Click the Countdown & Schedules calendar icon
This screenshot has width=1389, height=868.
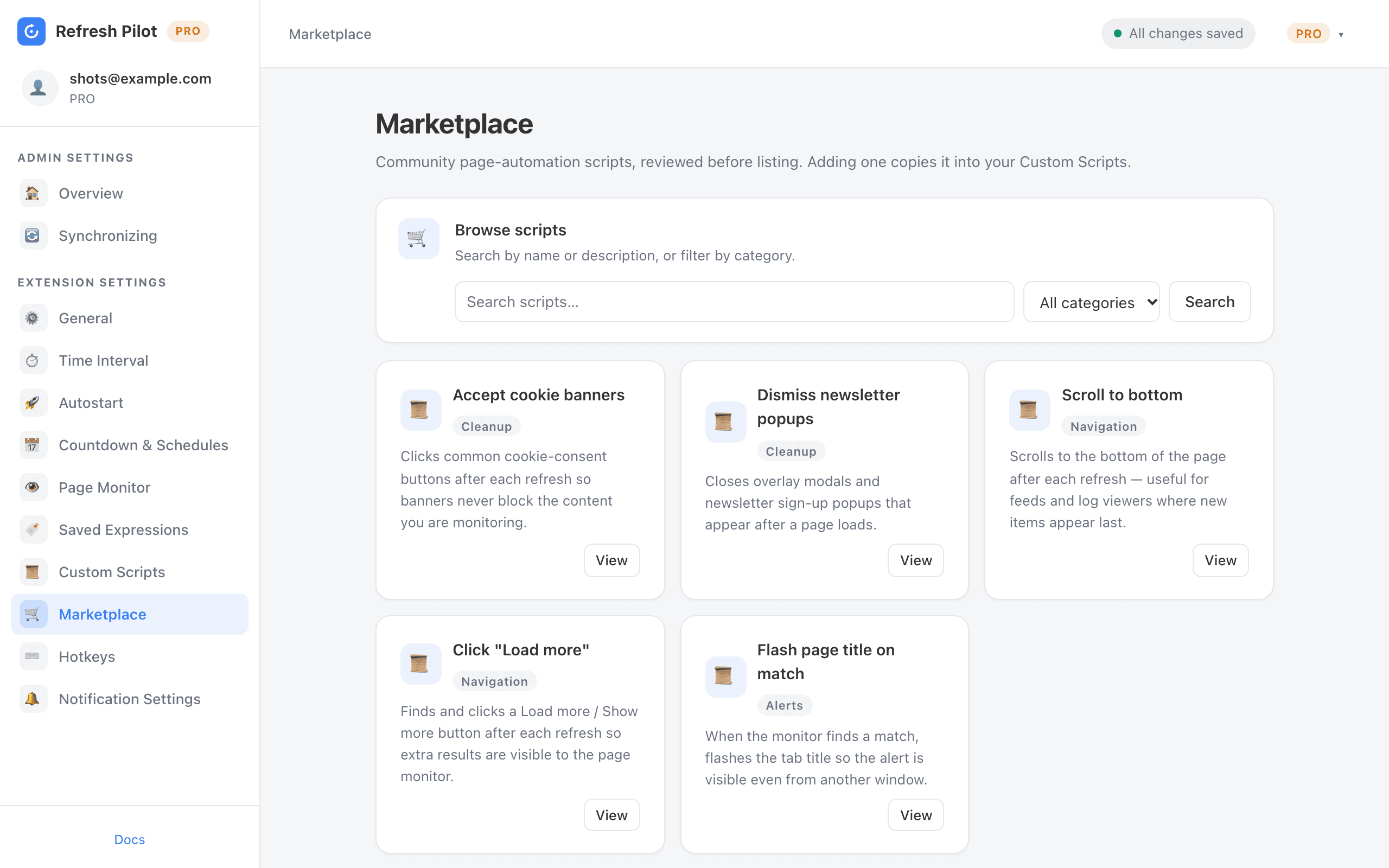pyautogui.click(x=33, y=445)
